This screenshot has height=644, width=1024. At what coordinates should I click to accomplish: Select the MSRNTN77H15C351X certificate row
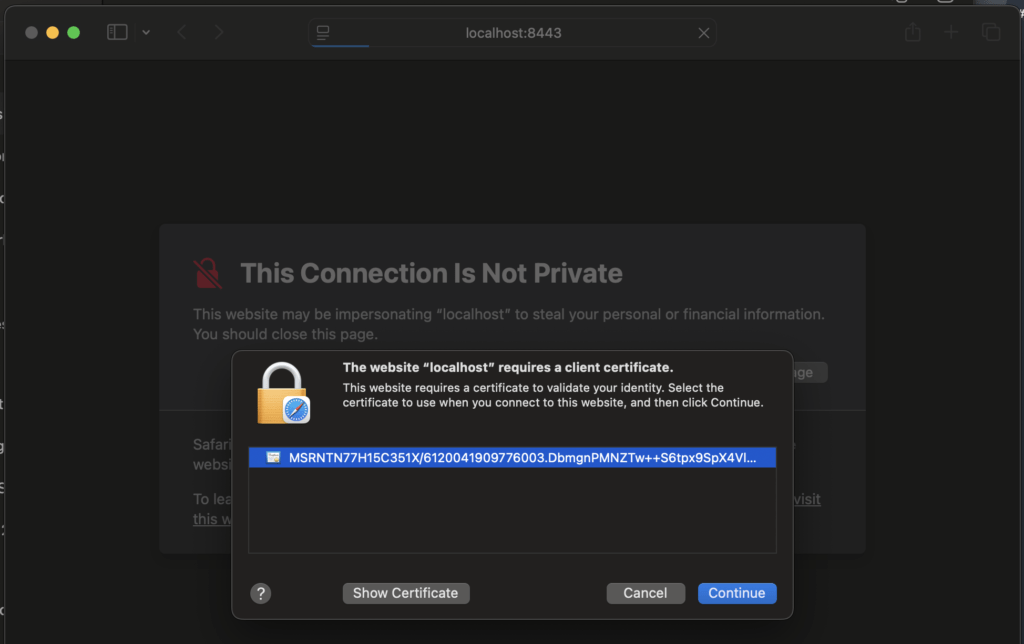pos(513,457)
